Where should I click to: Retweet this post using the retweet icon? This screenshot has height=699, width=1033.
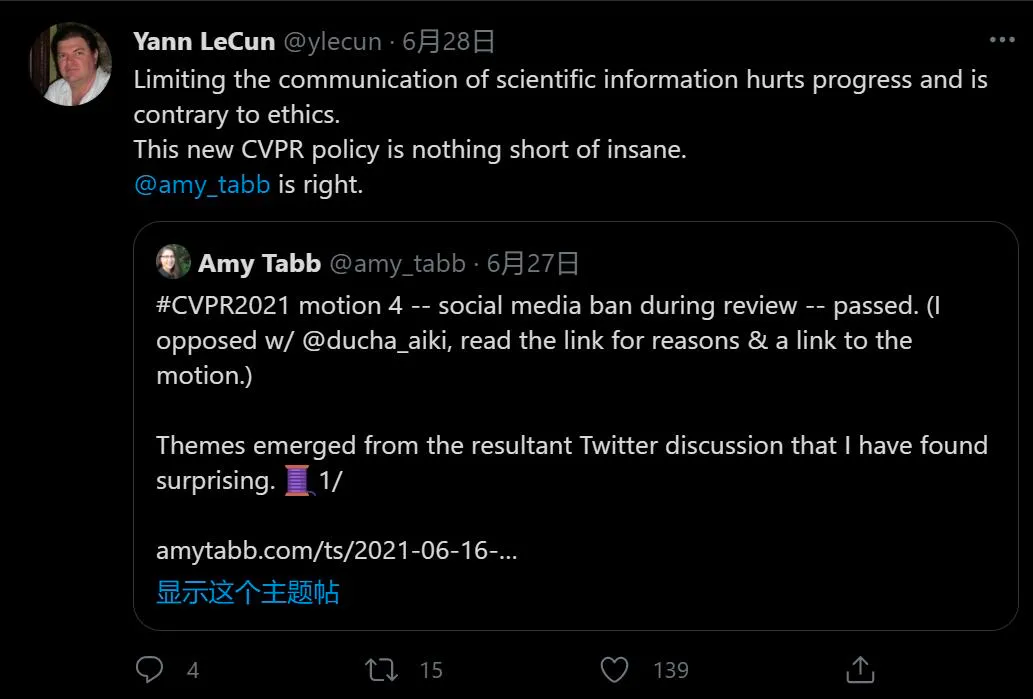point(382,669)
